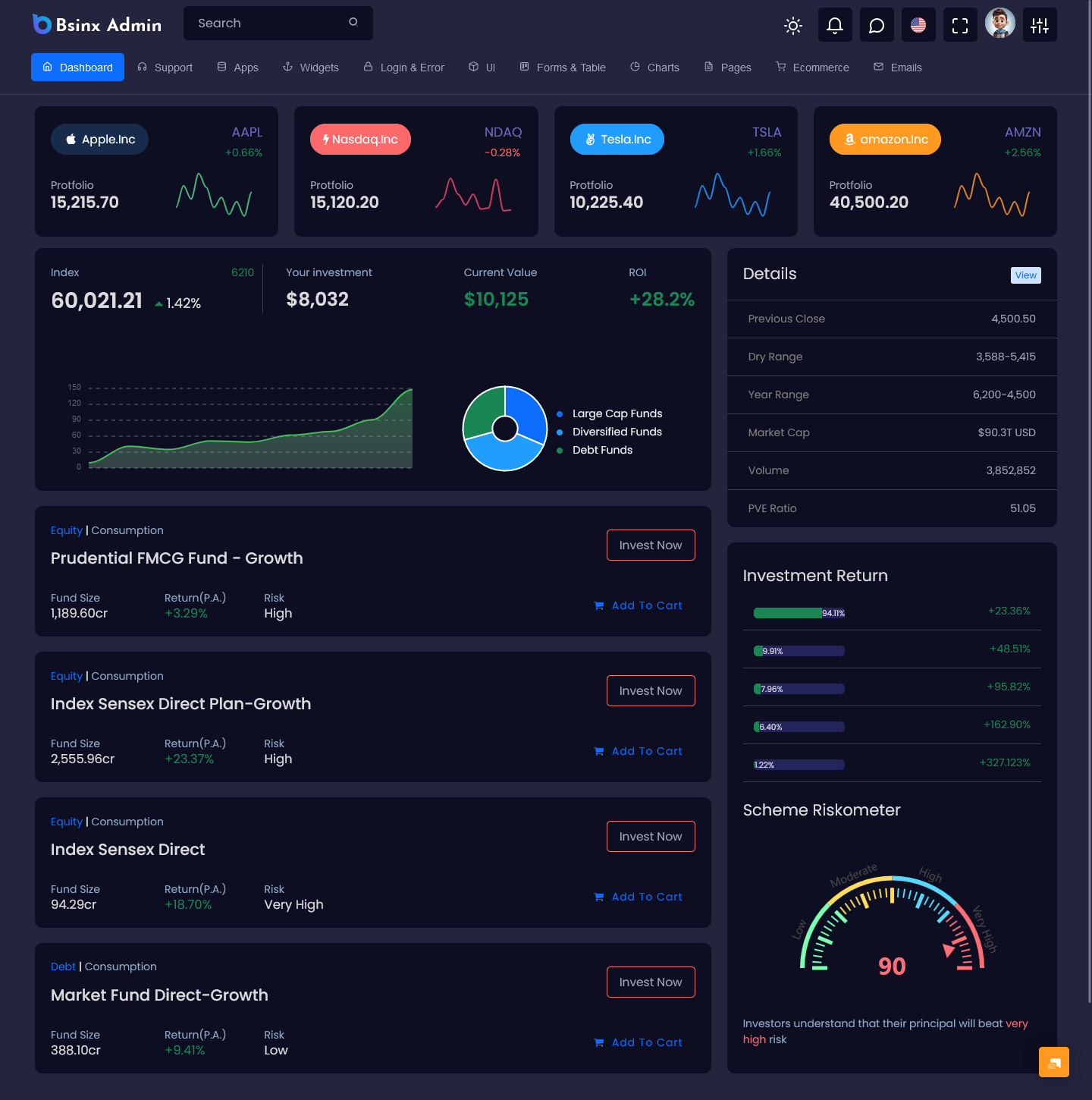Click the Apple.Inc logo badge
This screenshot has width=1092, height=1100.
pyautogui.click(x=99, y=139)
